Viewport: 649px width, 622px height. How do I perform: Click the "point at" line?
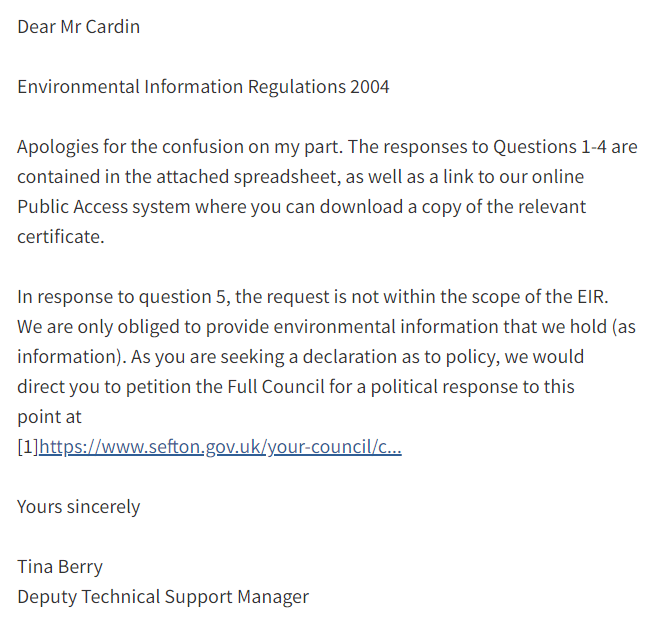[49, 416]
